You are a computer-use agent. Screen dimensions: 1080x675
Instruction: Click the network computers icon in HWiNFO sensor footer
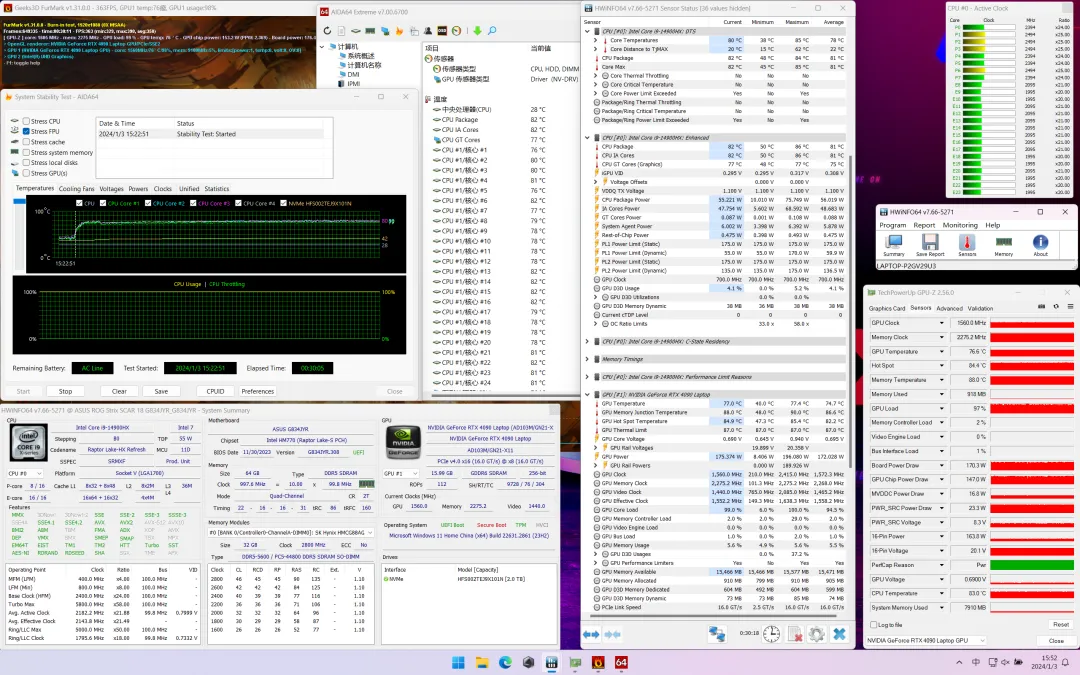[x=717, y=634]
